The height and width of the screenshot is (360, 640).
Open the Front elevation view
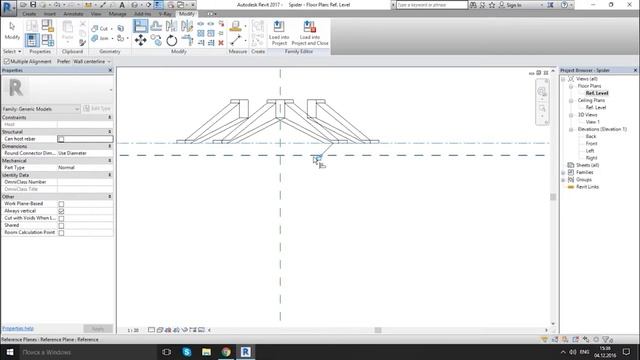coord(591,144)
